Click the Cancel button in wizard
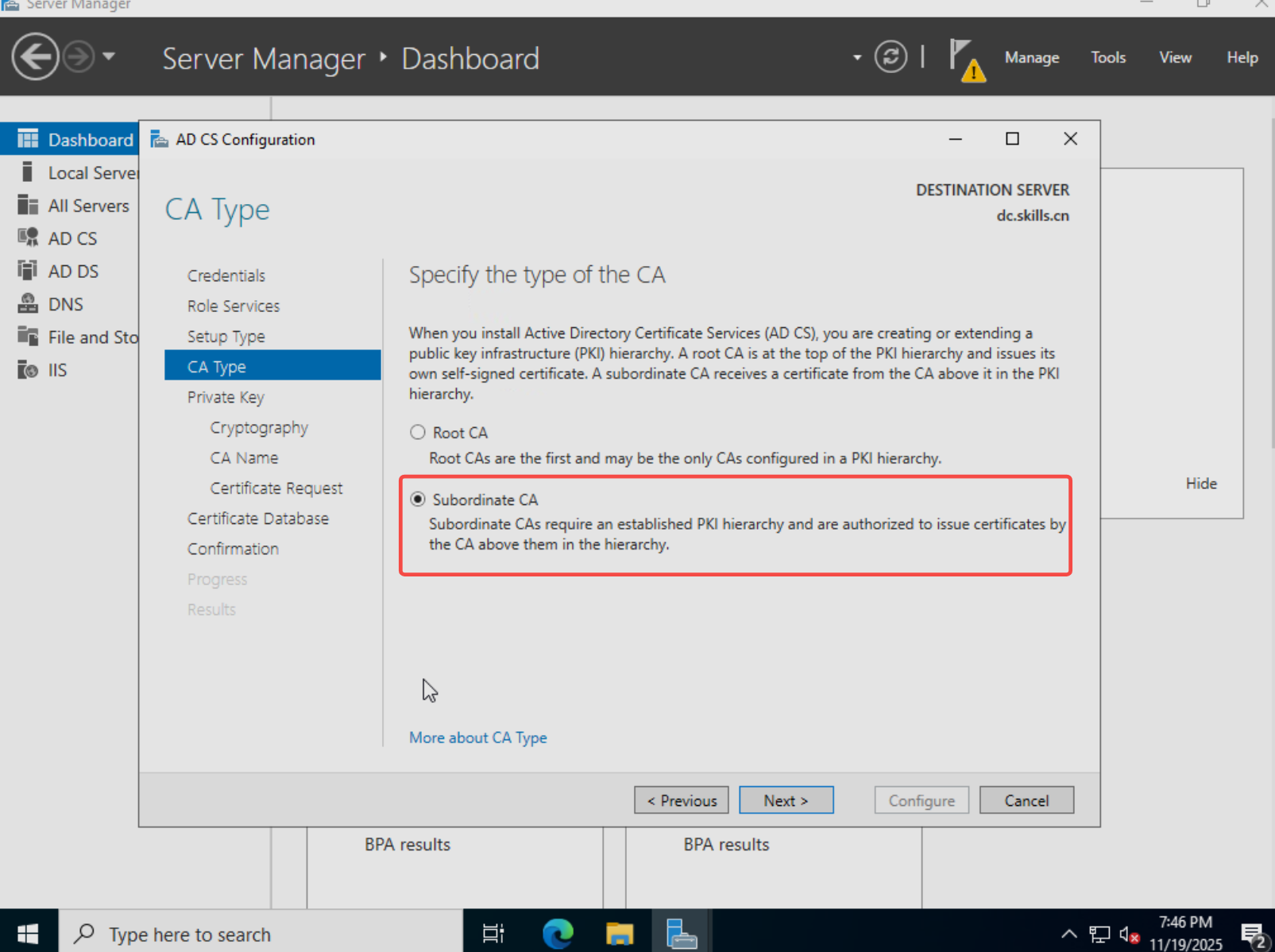The width and height of the screenshot is (1275, 952). coord(1026,800)
